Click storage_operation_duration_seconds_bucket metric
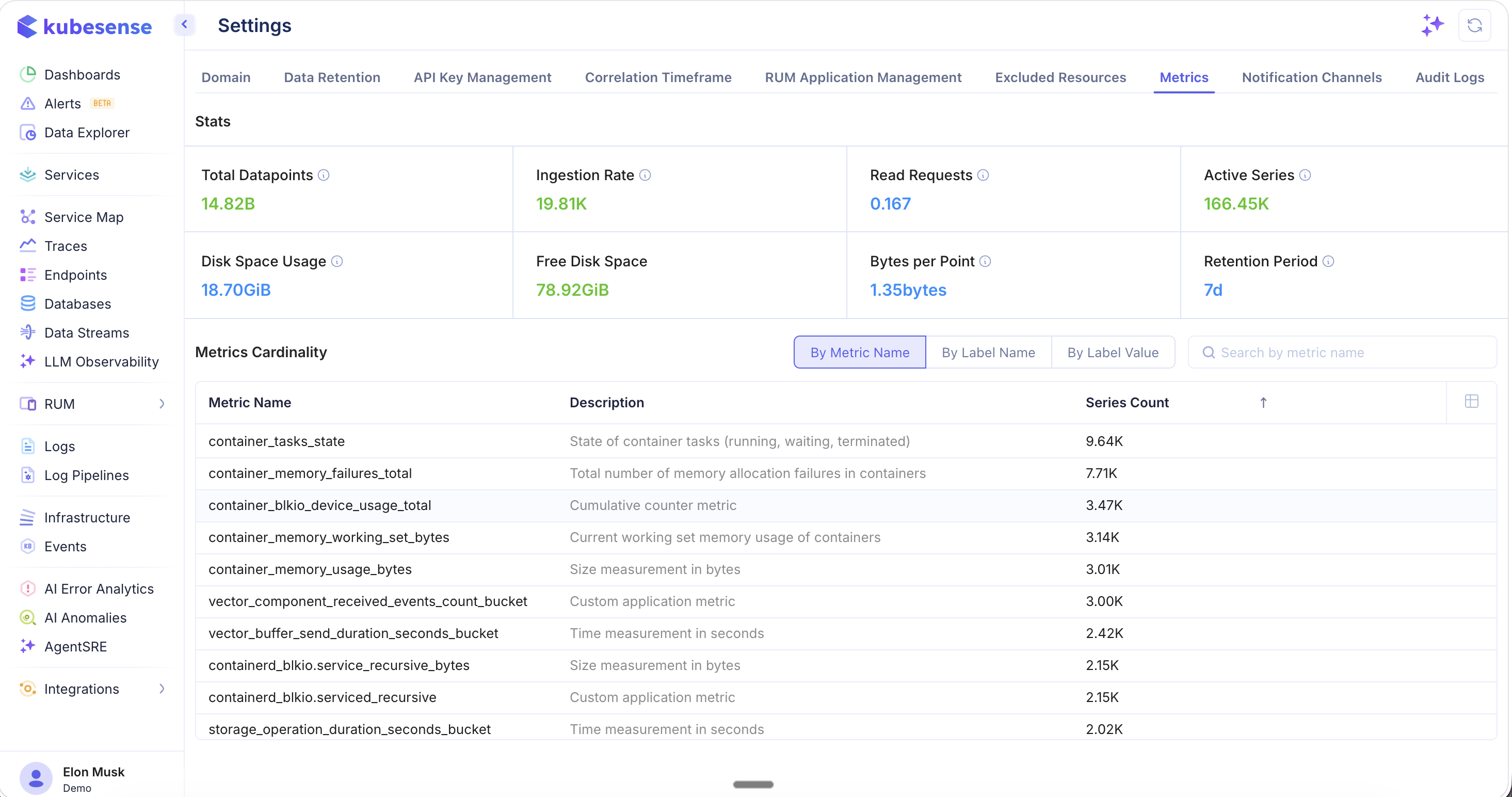The height and width of the screenshot is (797, 1512). [x=350, y=729]
